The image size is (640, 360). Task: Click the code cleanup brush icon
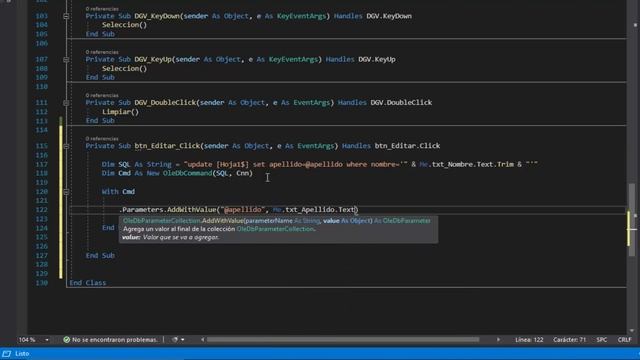175,340
